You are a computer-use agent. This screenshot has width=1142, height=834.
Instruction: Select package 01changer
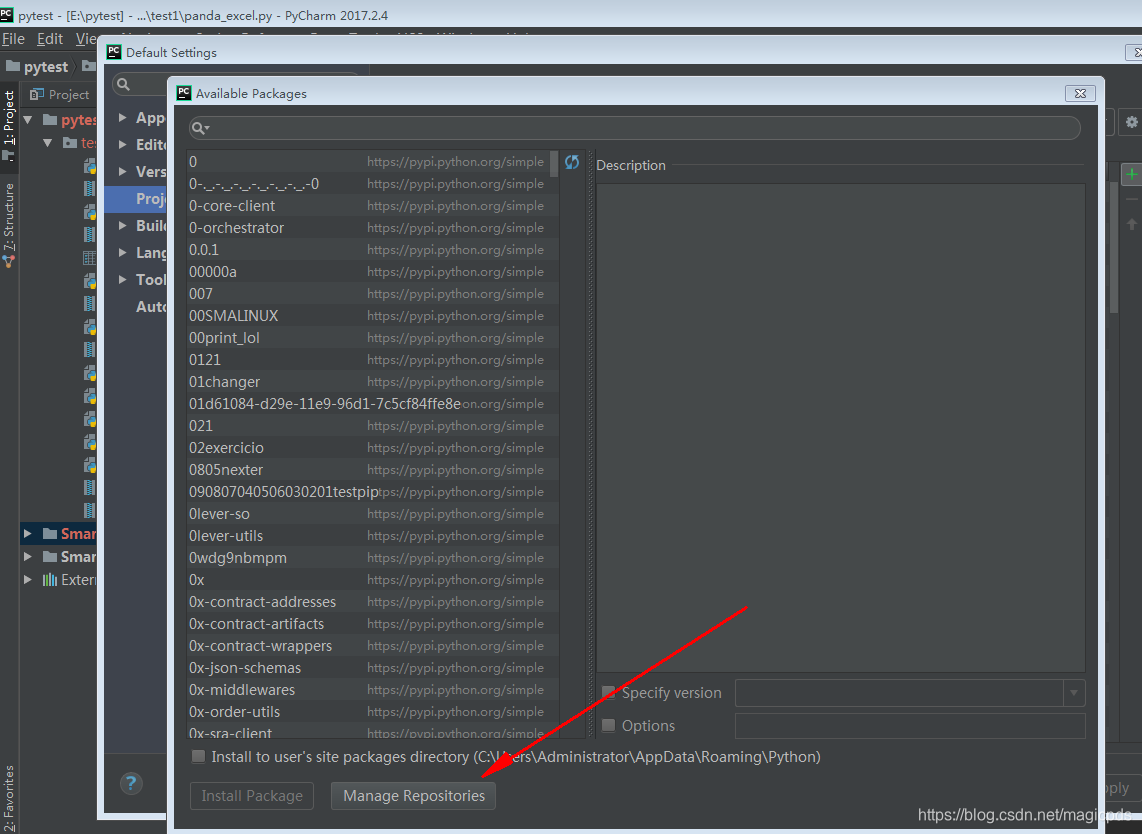pos(372,382)
